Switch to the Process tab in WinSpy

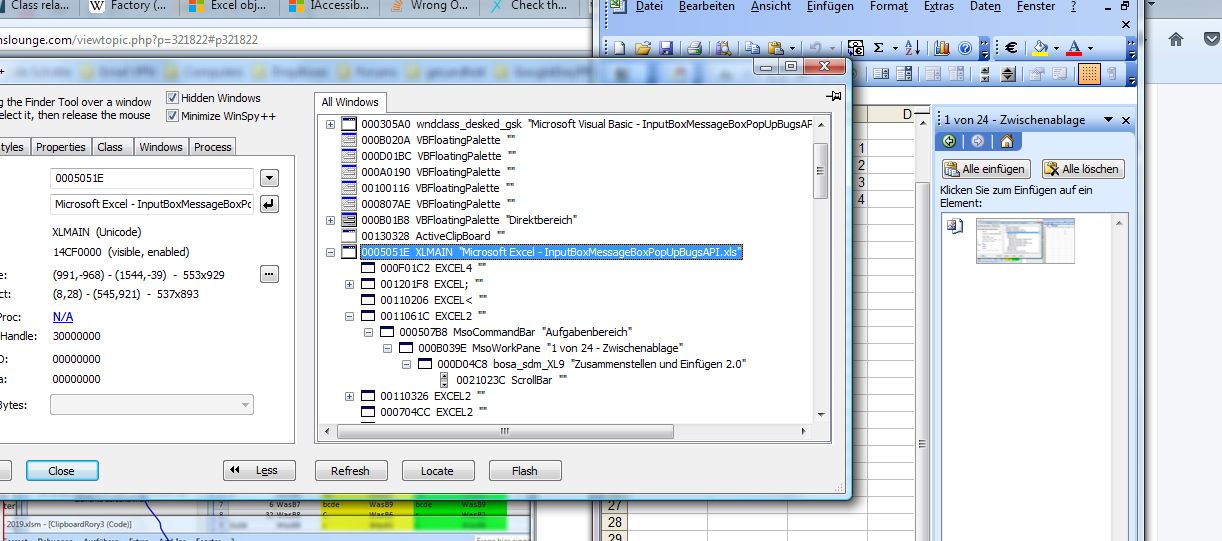pos(212,147)
